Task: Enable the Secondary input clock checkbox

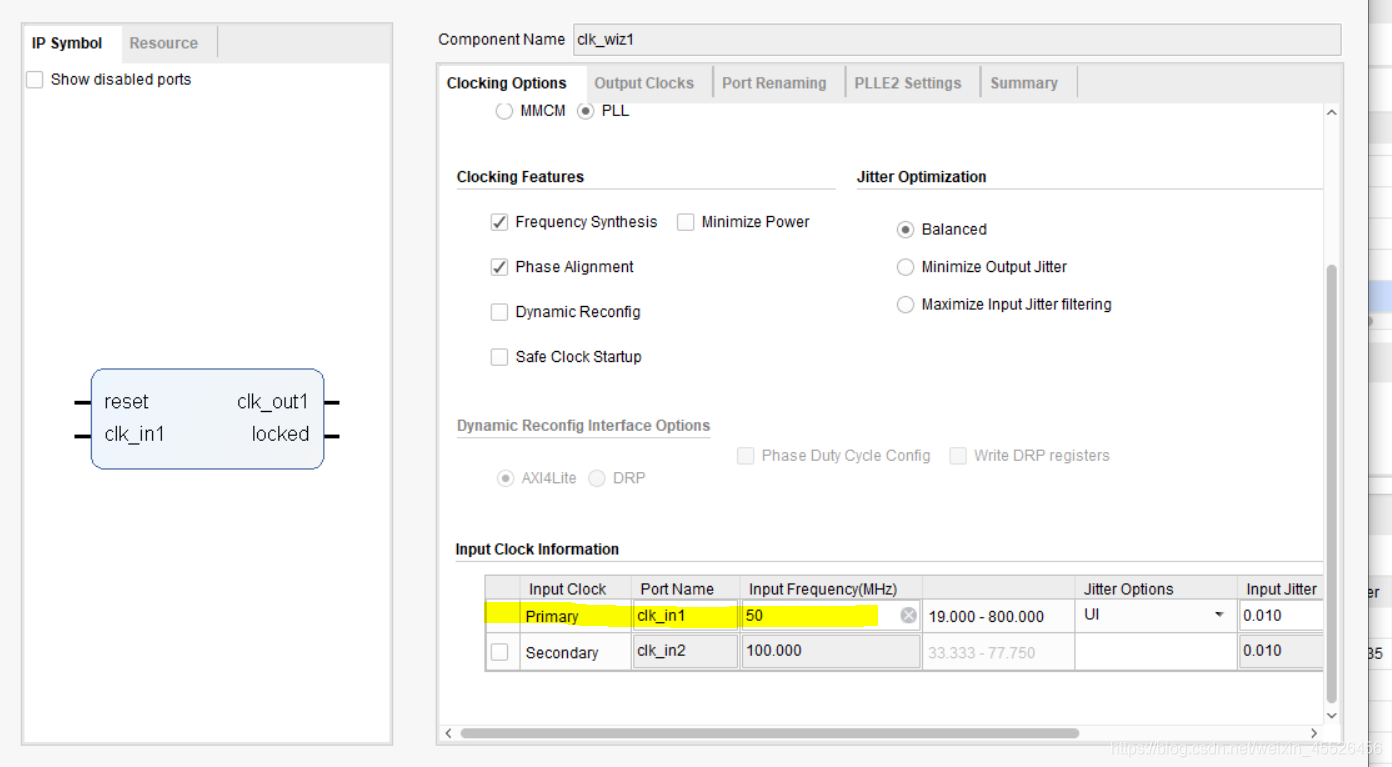Action: coord(500,652)
